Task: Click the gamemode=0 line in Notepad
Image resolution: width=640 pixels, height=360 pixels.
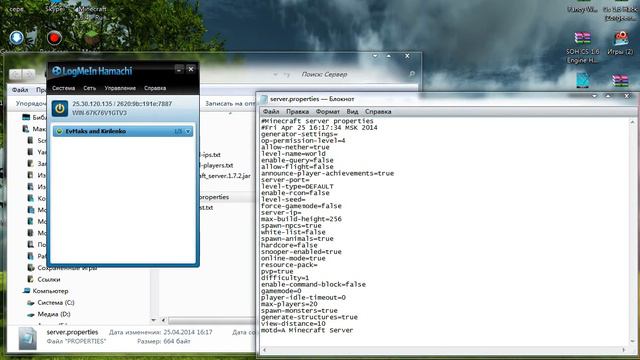Action: pyautogui.click(x=281, y=291)
